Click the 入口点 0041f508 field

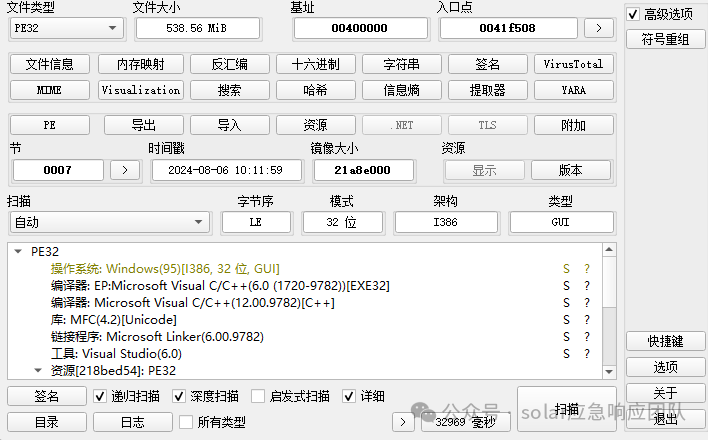(508, 28)
